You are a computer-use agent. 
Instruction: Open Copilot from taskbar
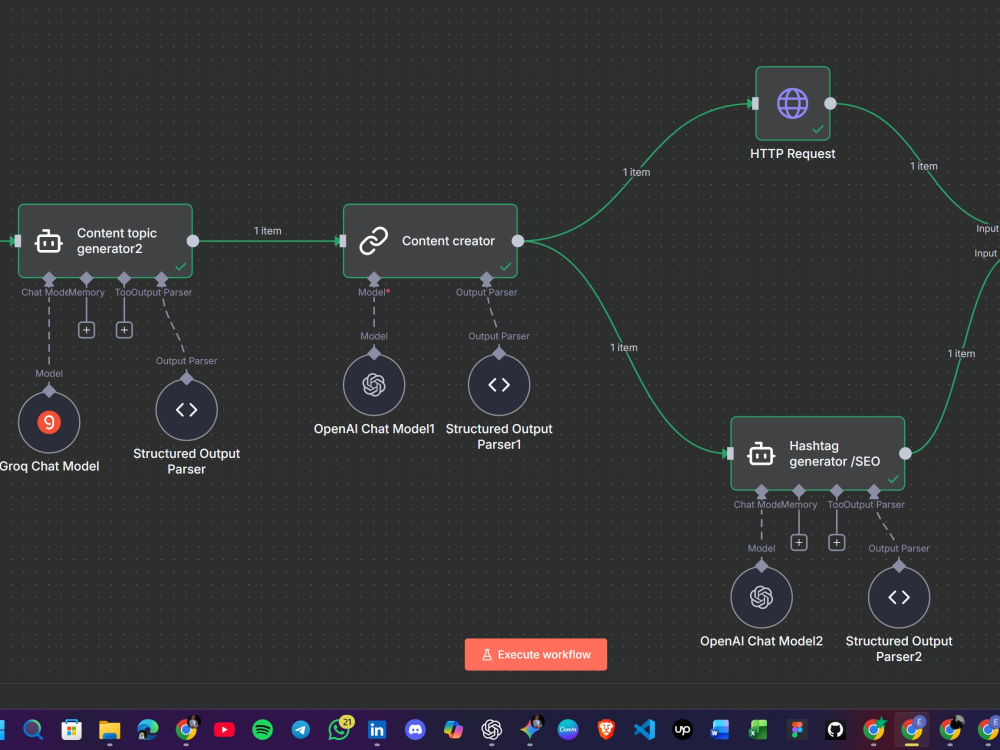(x=453, y=729)
